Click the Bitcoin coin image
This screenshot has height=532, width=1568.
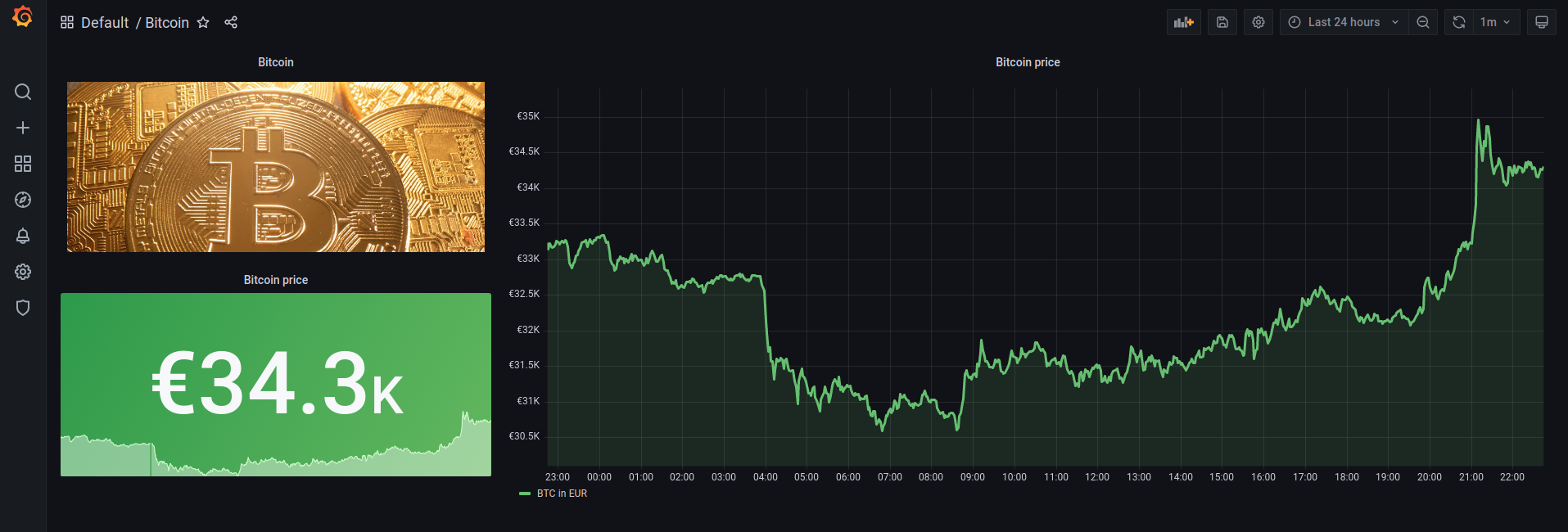tap(276, 167)
